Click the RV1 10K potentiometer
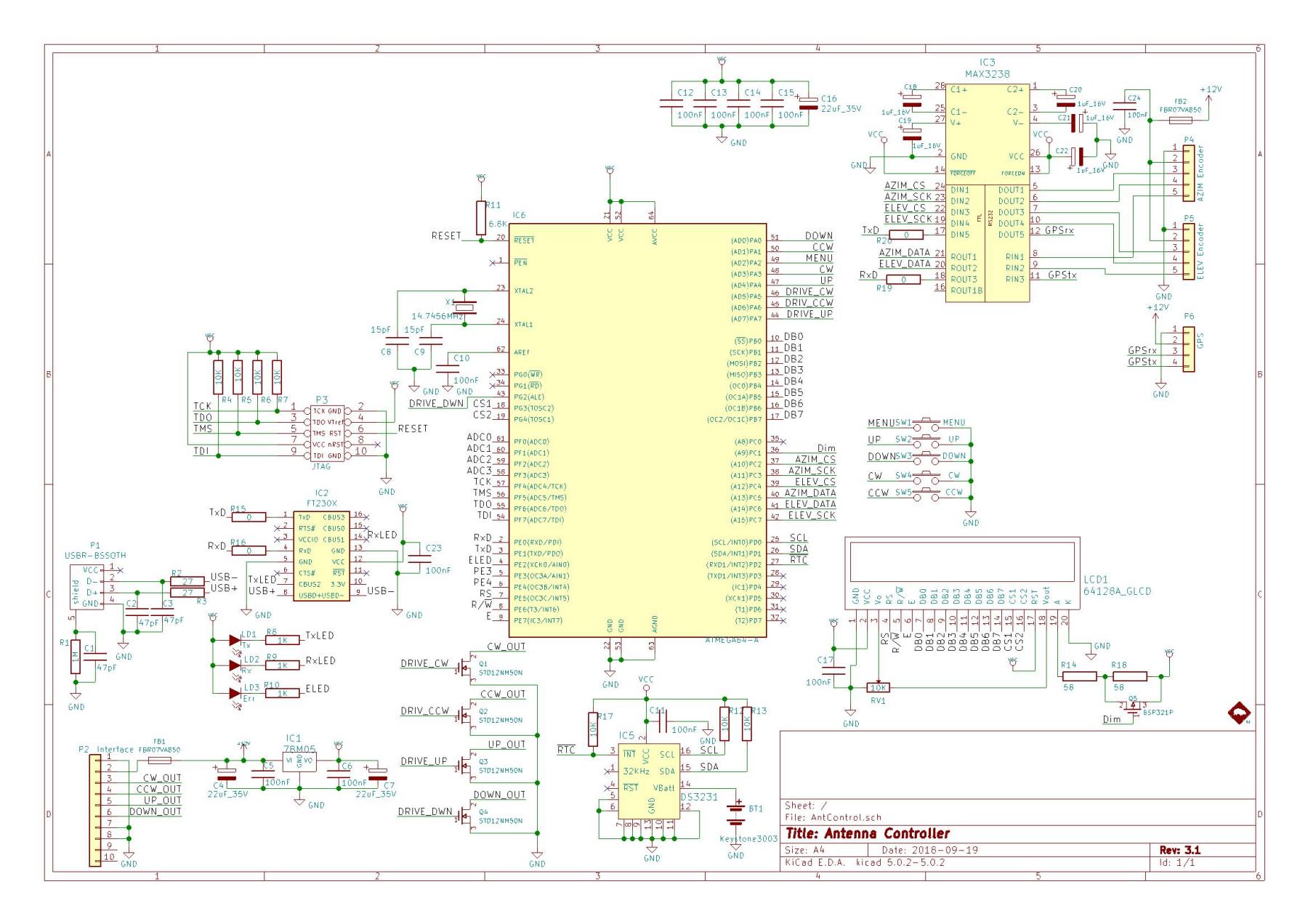1308x924 pixels. [x=878, y=687]
